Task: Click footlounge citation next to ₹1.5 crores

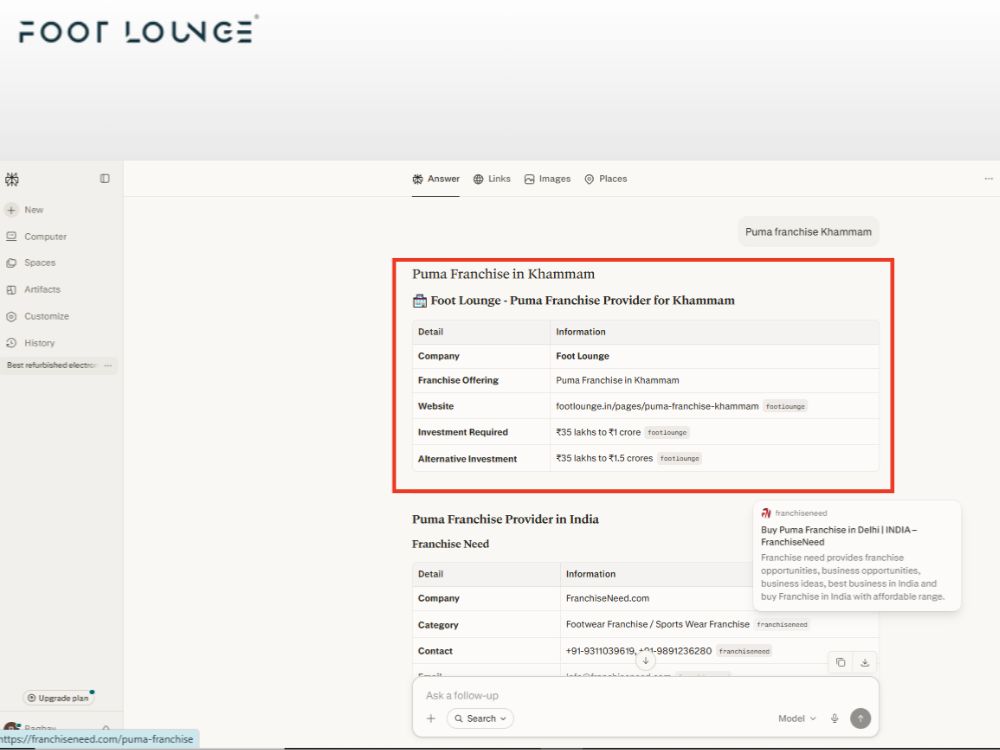Action: tap(679, 459)
